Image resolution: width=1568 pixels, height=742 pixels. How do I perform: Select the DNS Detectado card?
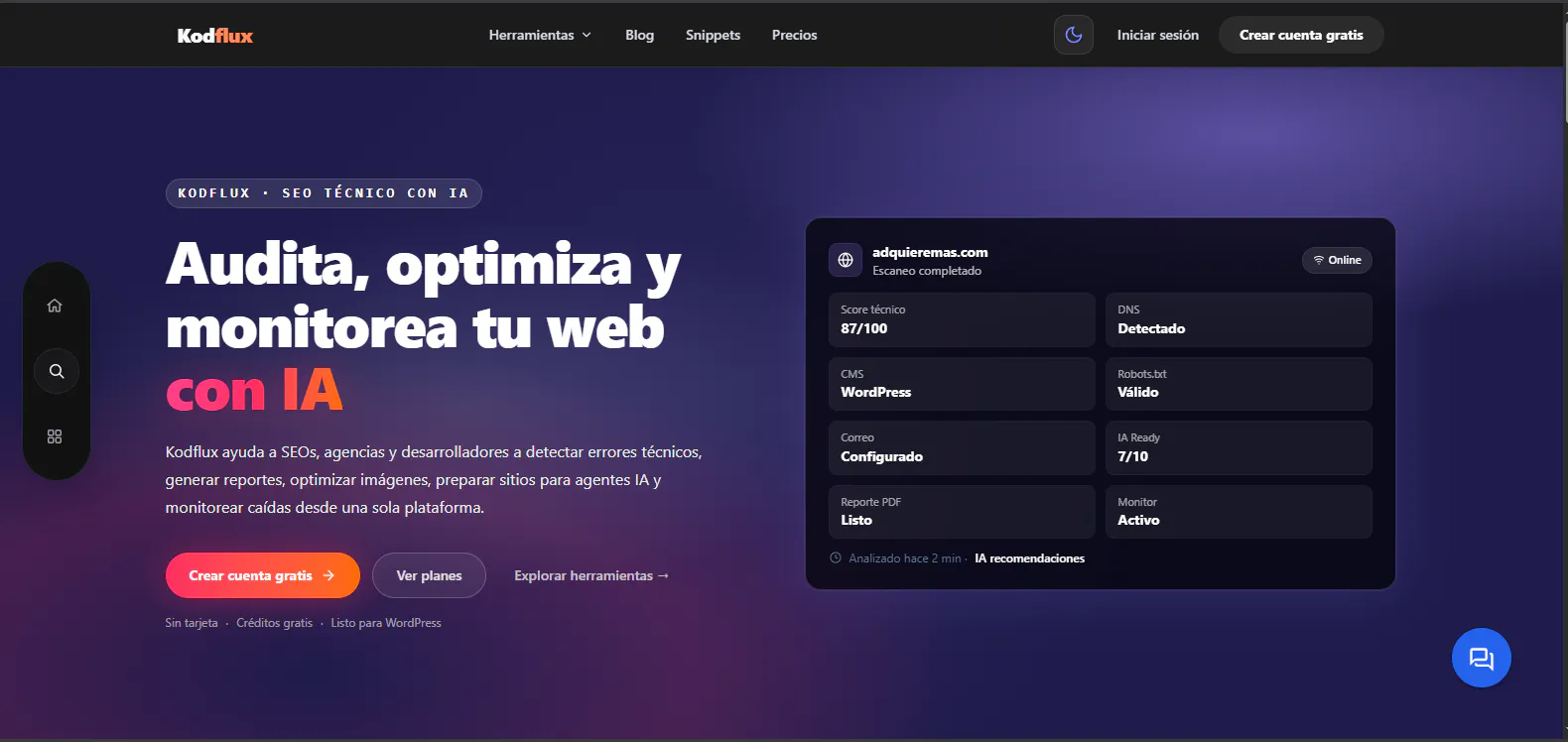tap(1239, 319)
